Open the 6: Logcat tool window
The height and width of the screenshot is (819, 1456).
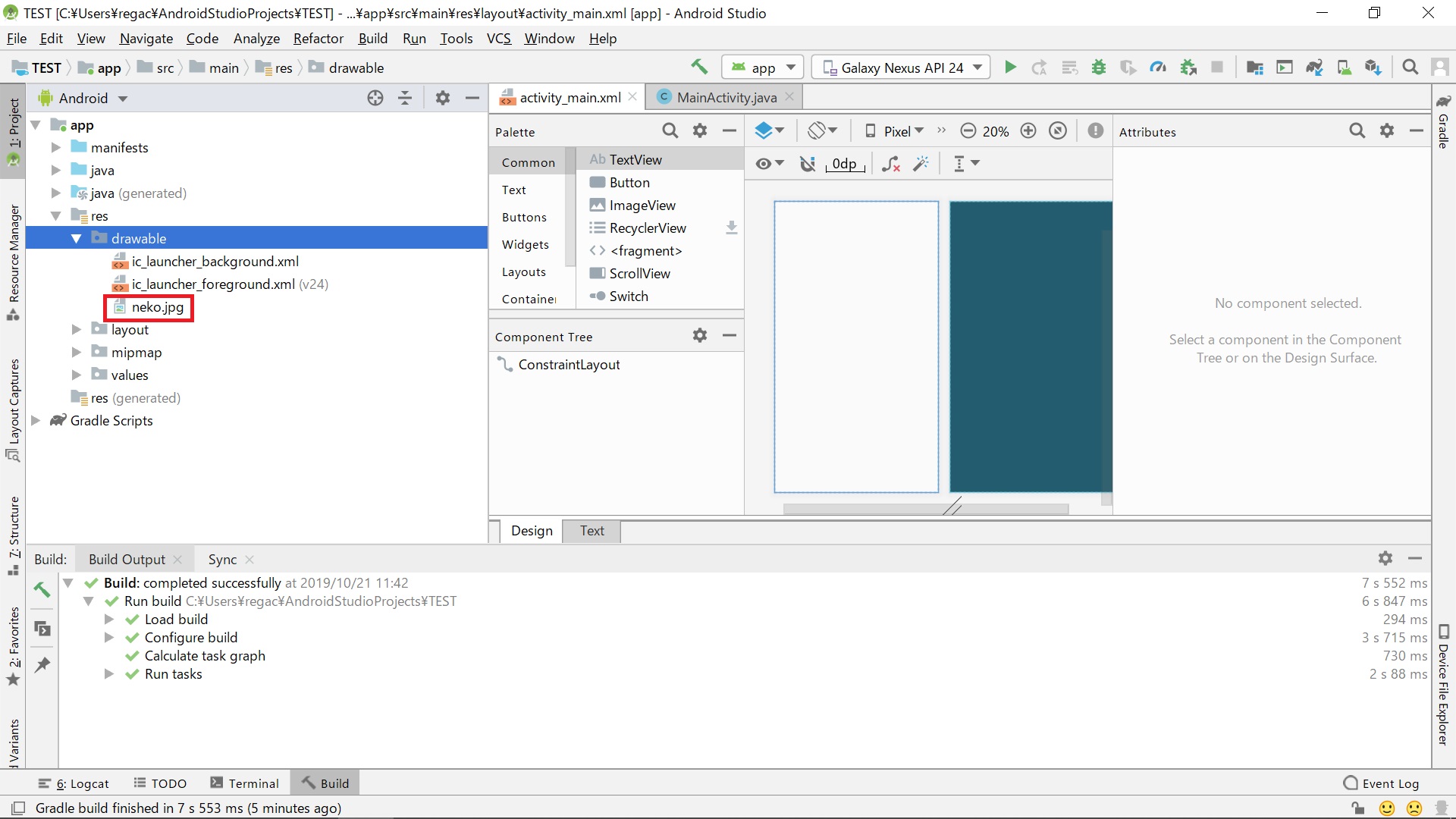74,783
